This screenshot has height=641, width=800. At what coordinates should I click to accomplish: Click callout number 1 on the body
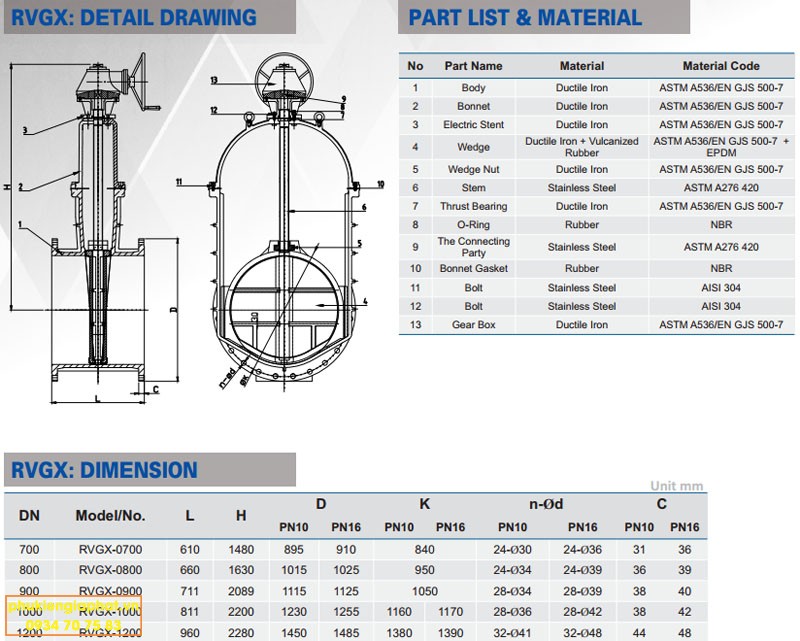pyautogui.click(x=20, y=225)
